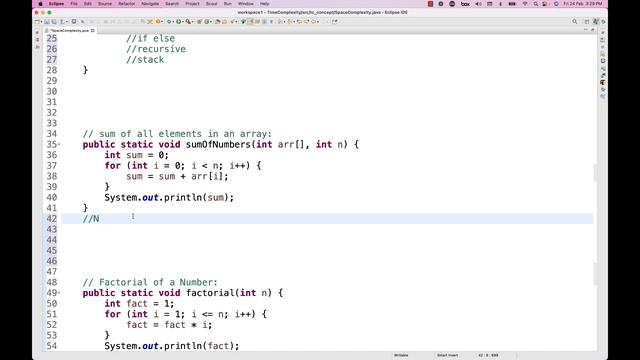640x360 pixels.
Task: Click the factorial method name on line 49
Action: 210,293
